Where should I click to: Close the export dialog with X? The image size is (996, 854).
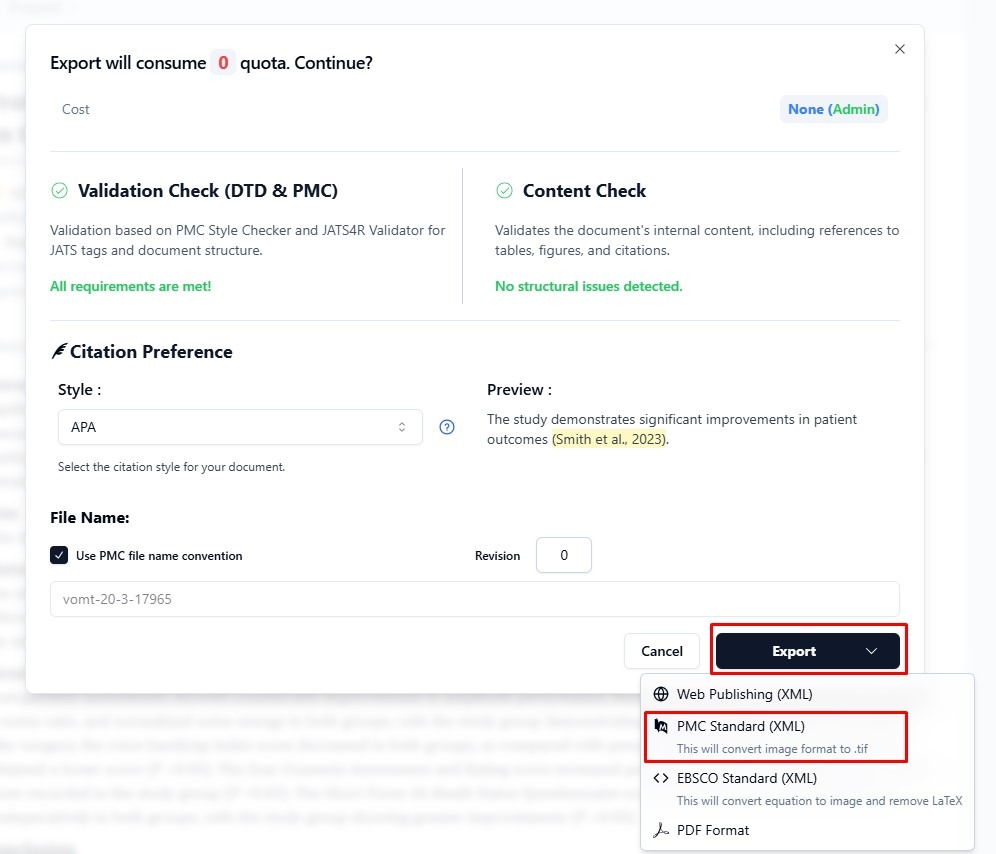click(900, 49)
